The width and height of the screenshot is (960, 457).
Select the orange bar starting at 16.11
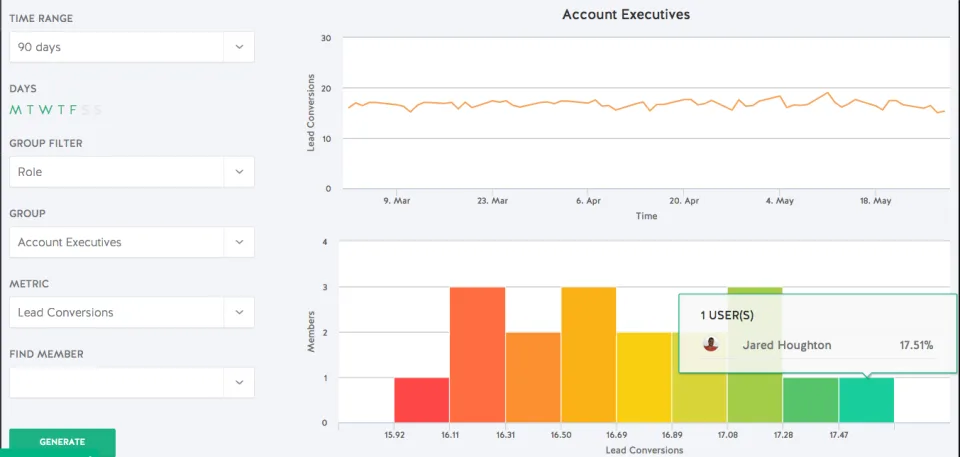(478, 355)
